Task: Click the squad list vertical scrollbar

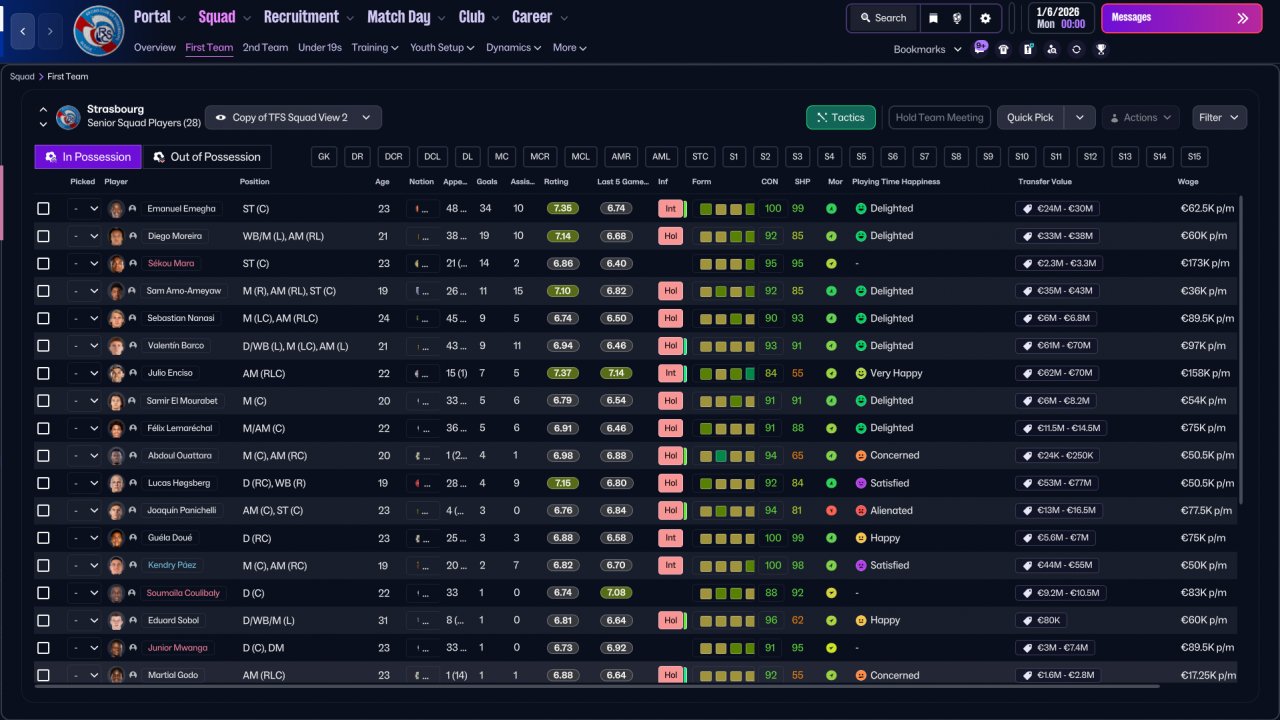Action: [1242, 350]
